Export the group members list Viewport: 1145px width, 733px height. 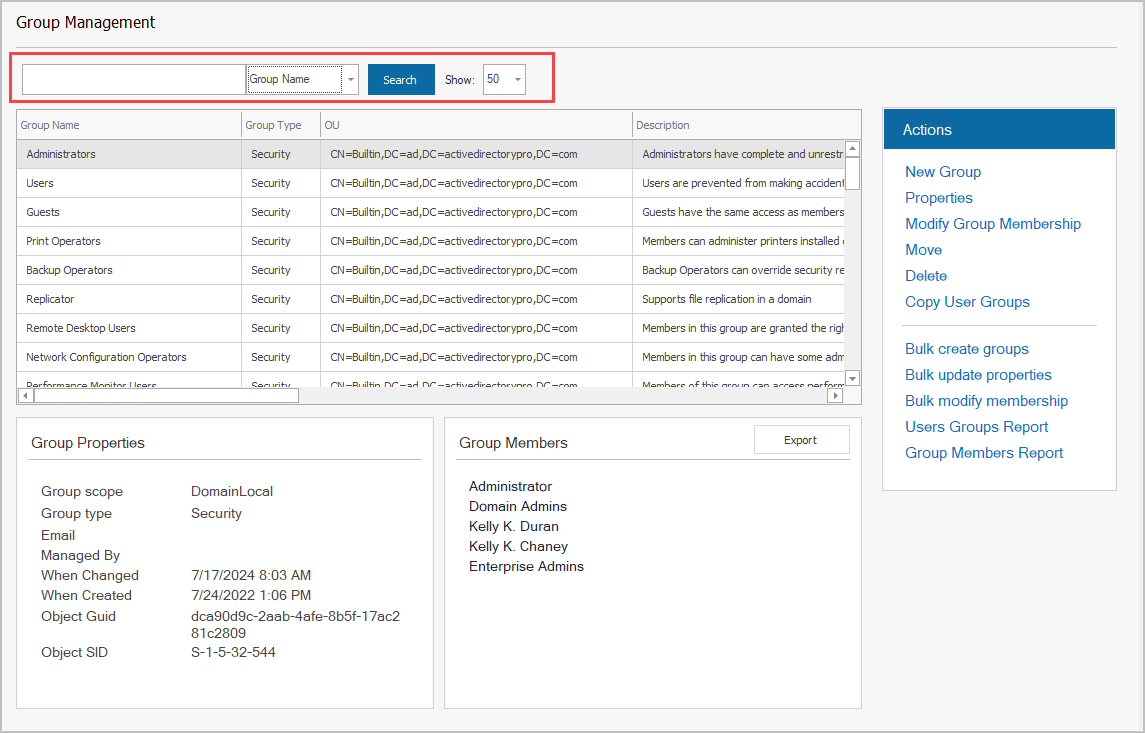click(x=801, y=440)
